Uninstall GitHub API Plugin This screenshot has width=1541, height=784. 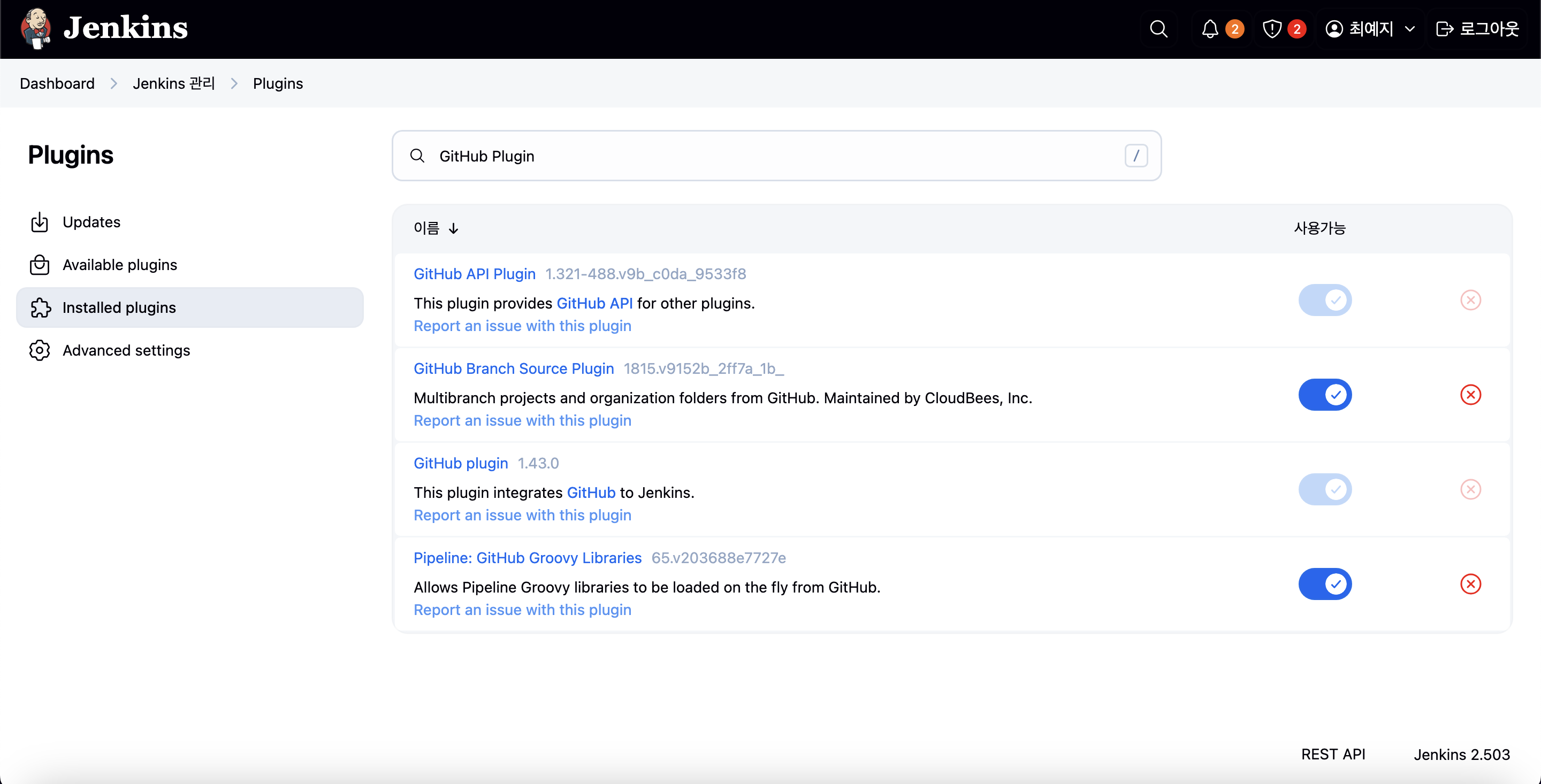click(x=1470, y=299)
